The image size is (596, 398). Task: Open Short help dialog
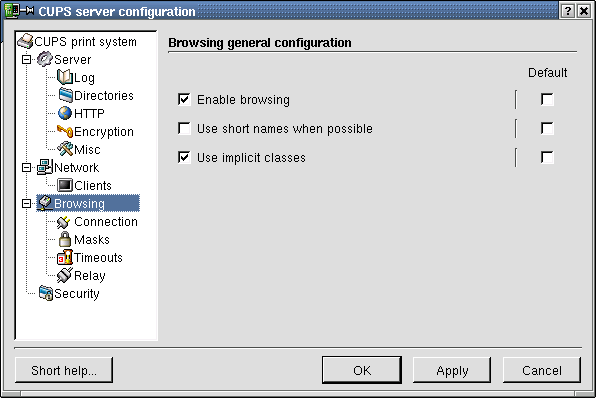pyautogui.click(x=64, y=370)
